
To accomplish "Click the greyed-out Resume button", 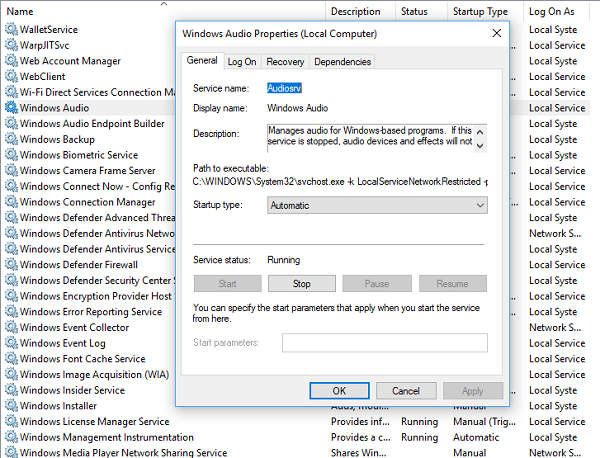I will click(x=453, y=284).
